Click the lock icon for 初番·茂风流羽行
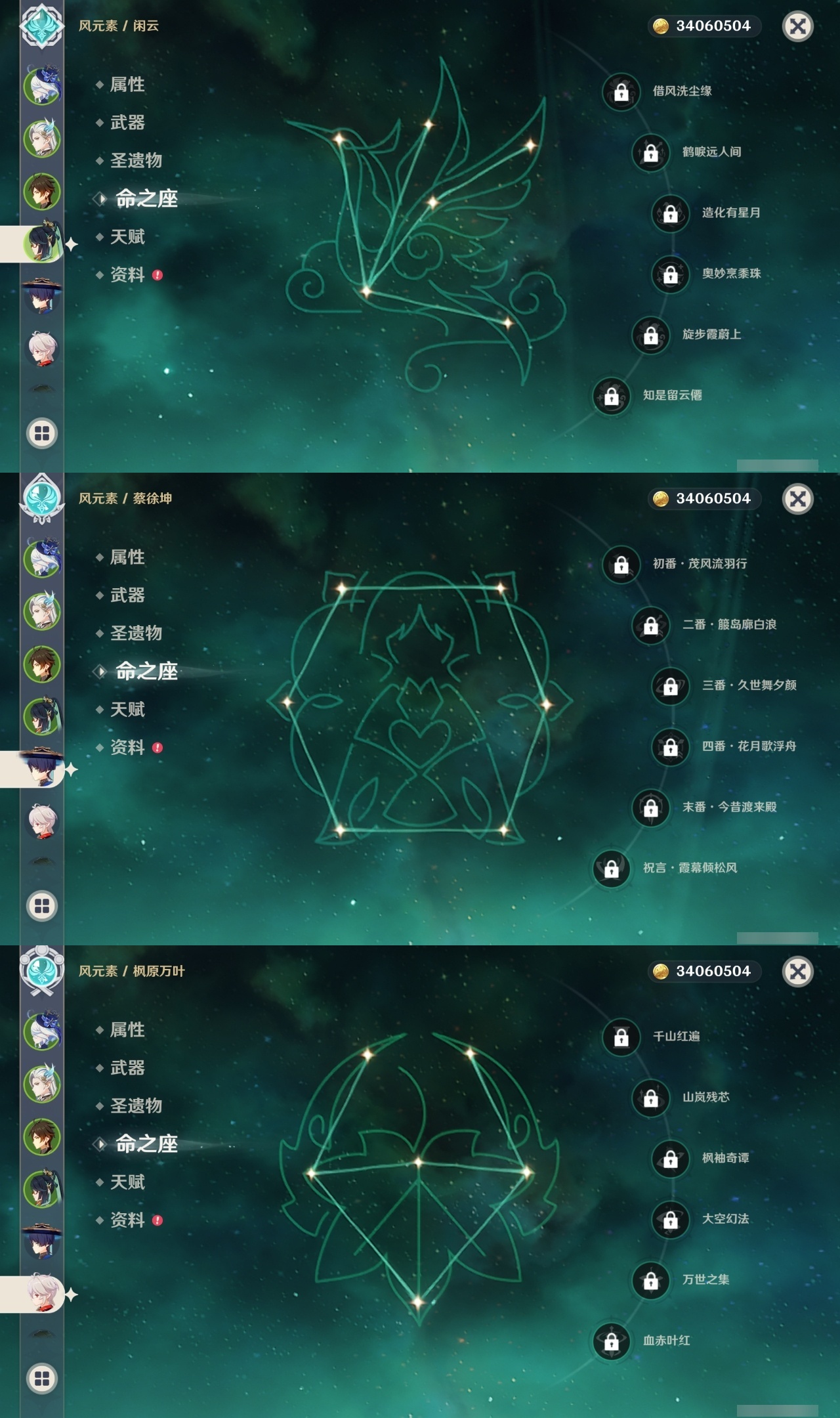Viewport: 840px width, 1418px height. pyautogui.click(x=621, y=565)
